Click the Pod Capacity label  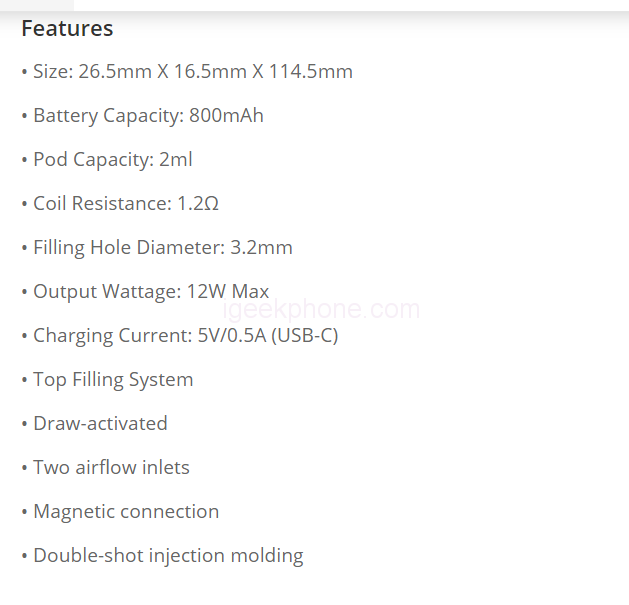pos(93,160)
